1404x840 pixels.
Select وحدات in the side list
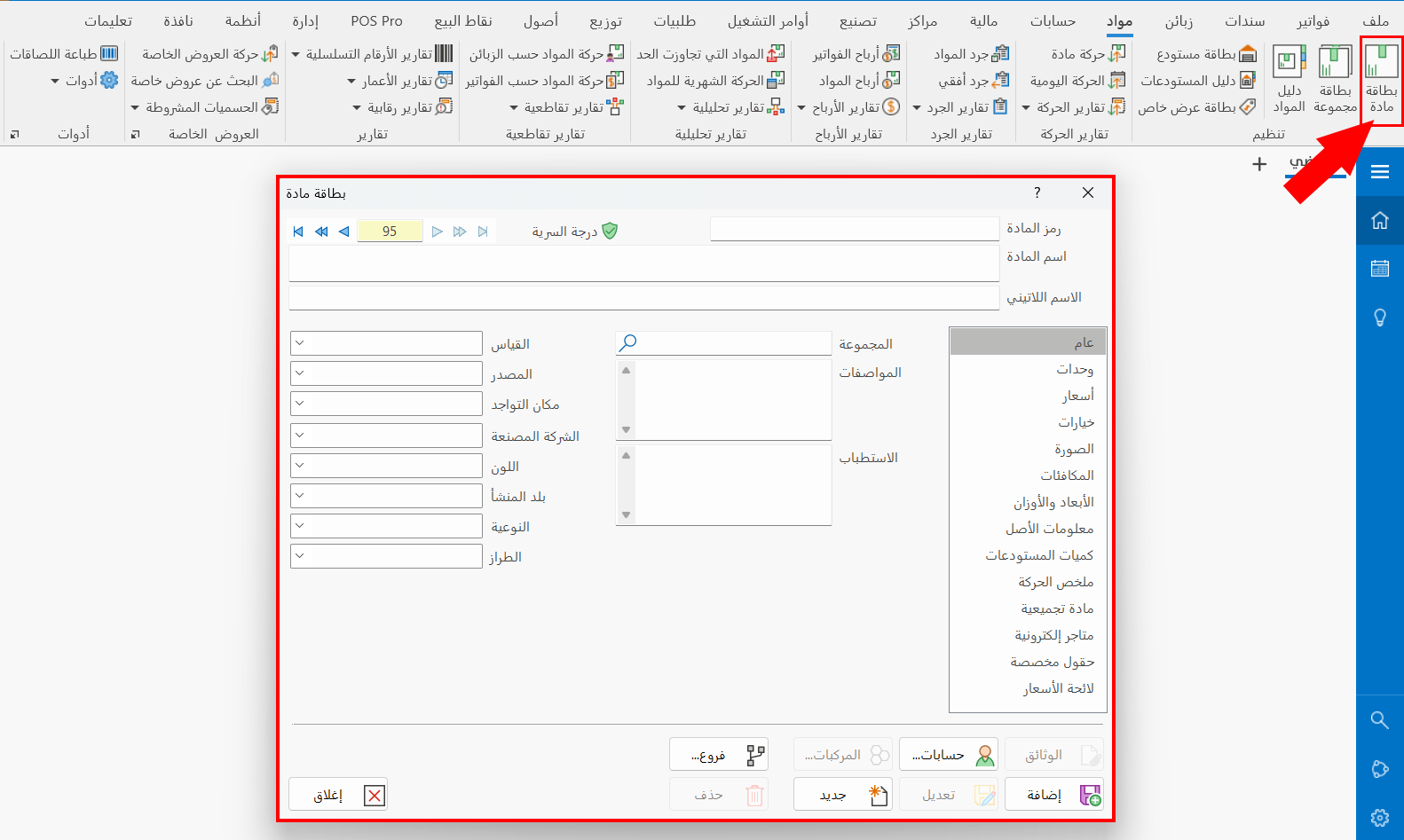1028,369
